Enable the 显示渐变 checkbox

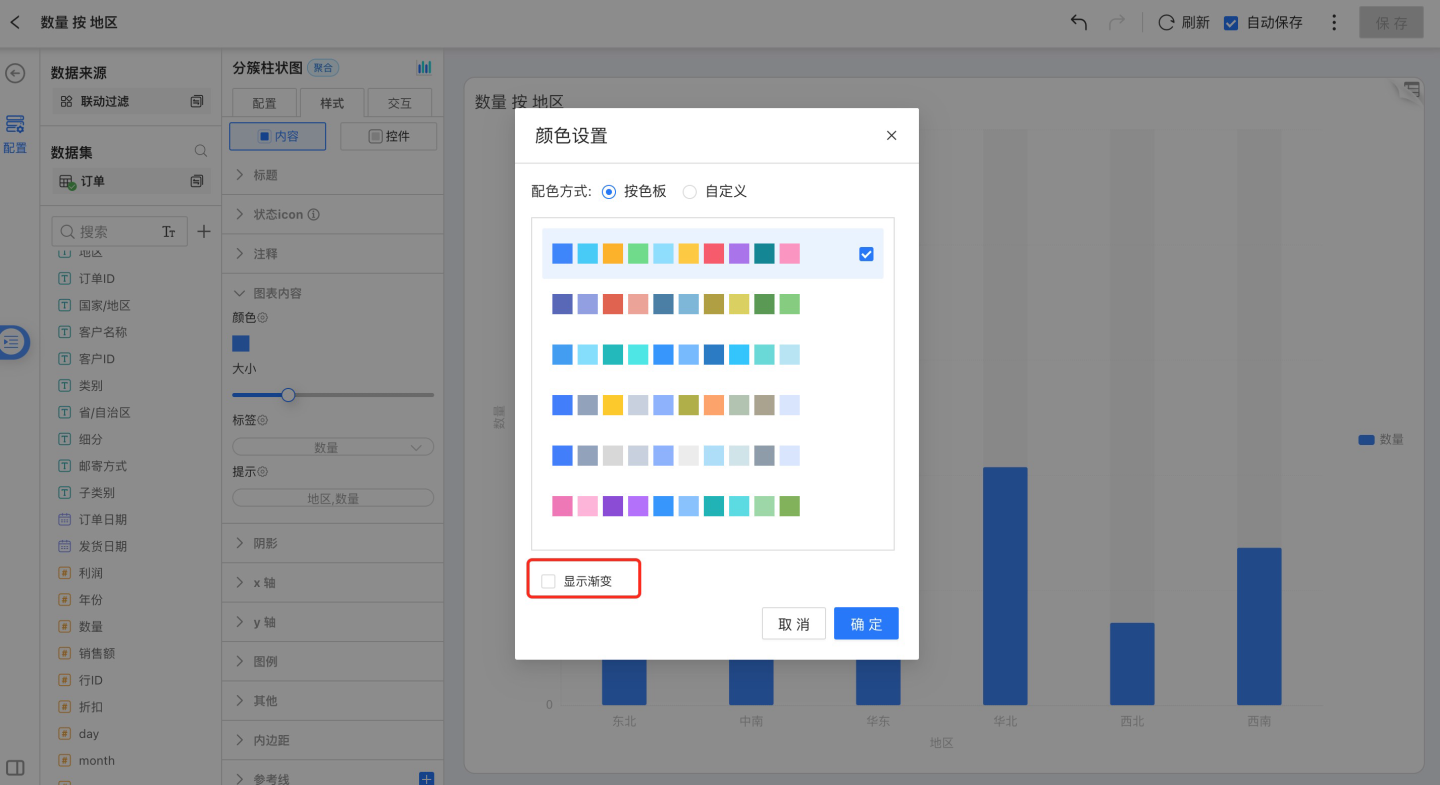548,581
